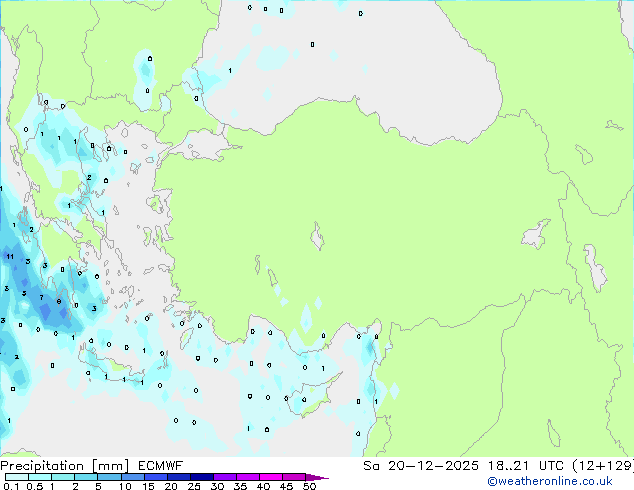Screen dimensions: 634x490
Task: Click the '18..21 UTC' time range
Action: (x=526, y=466)
